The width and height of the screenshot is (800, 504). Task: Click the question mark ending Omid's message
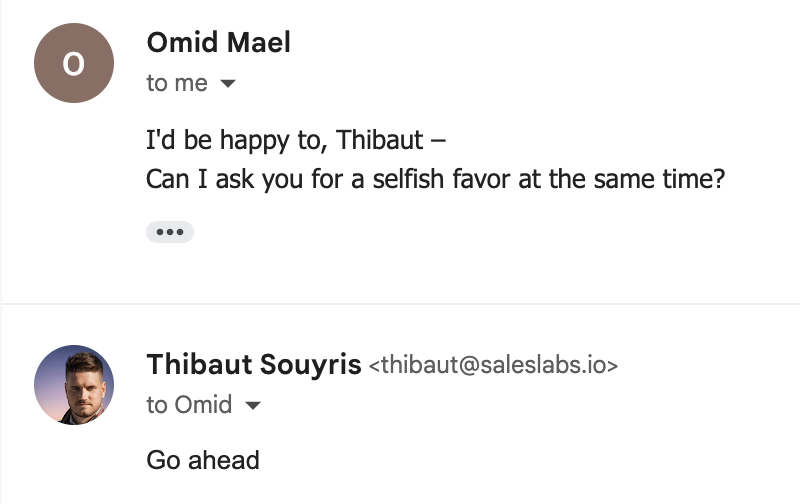[x=717, y=180]
